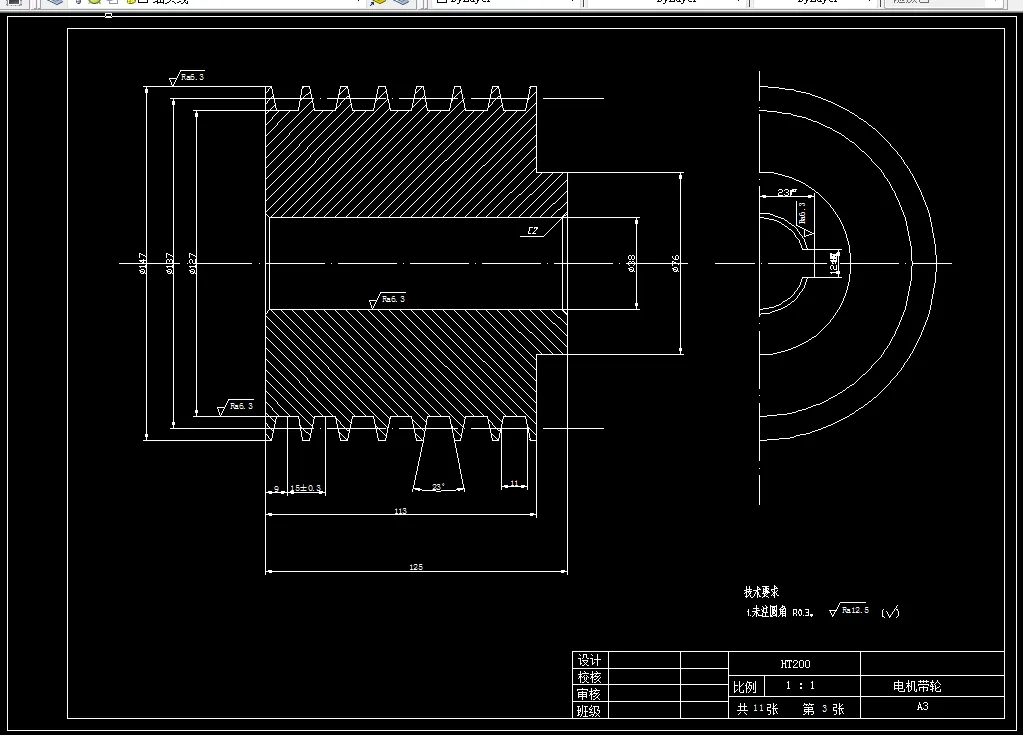Viewport: 1023px width, 735px height.
Task: Click the 15±0.3 groove pitch dimension
Action: tap(306, 488)
